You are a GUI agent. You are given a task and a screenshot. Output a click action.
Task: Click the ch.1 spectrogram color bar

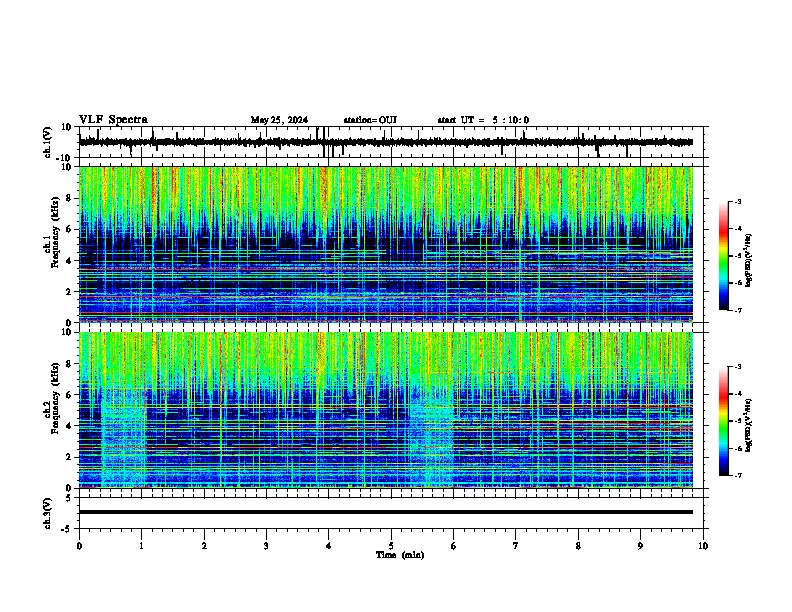[723, 256]
